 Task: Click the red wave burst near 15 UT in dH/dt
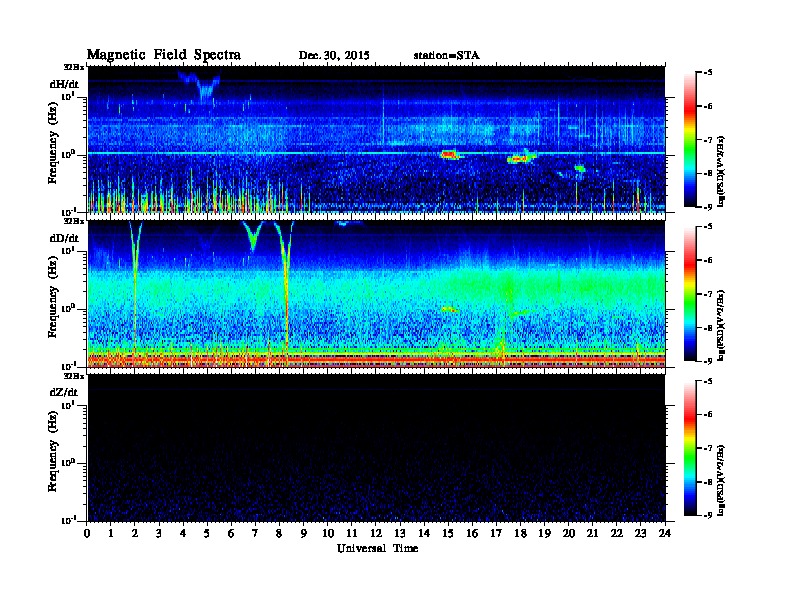tap(449, 155)
